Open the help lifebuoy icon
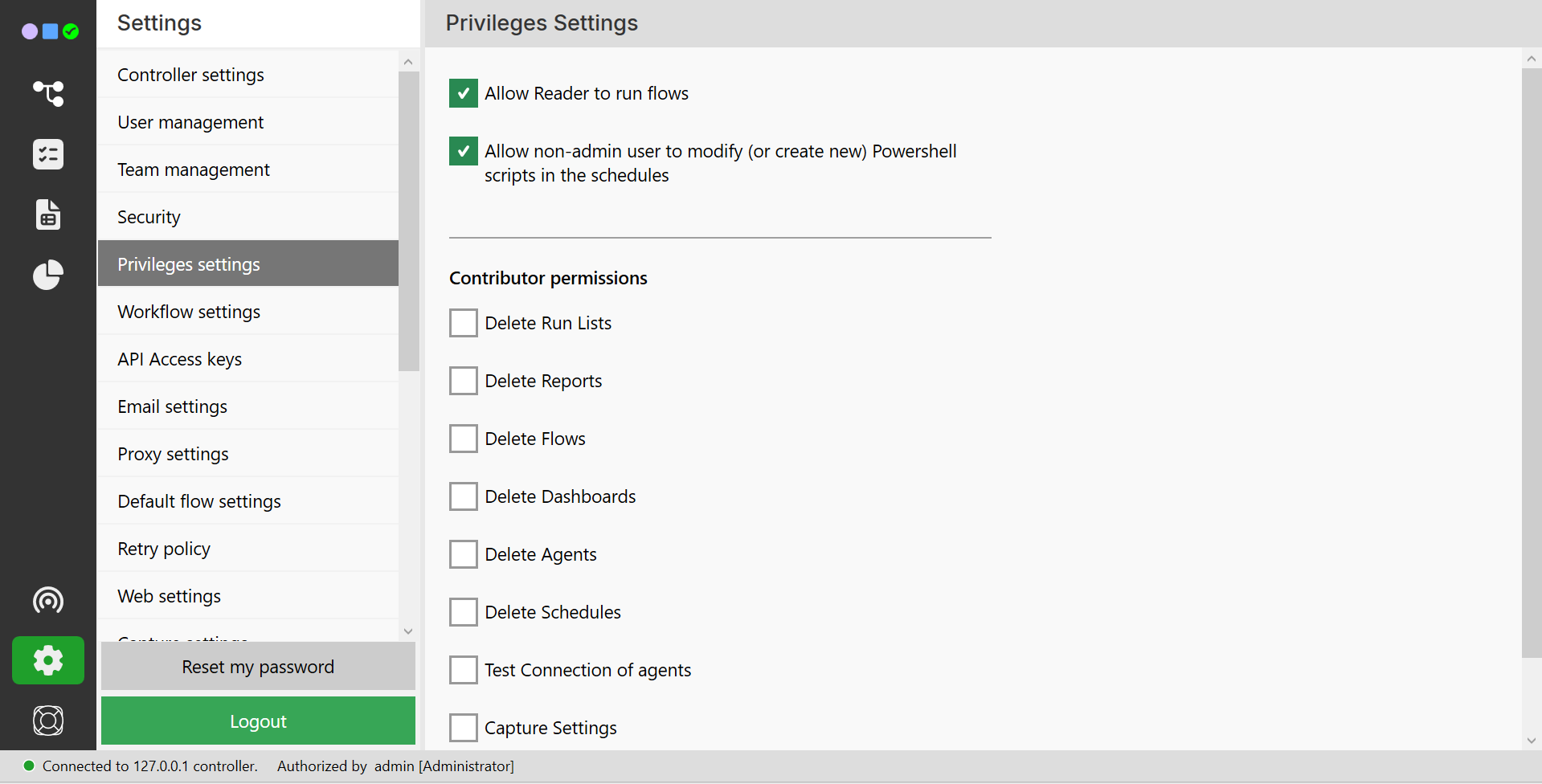The width and height of the screenshot is (1542, 784). [x=48, y=721]
